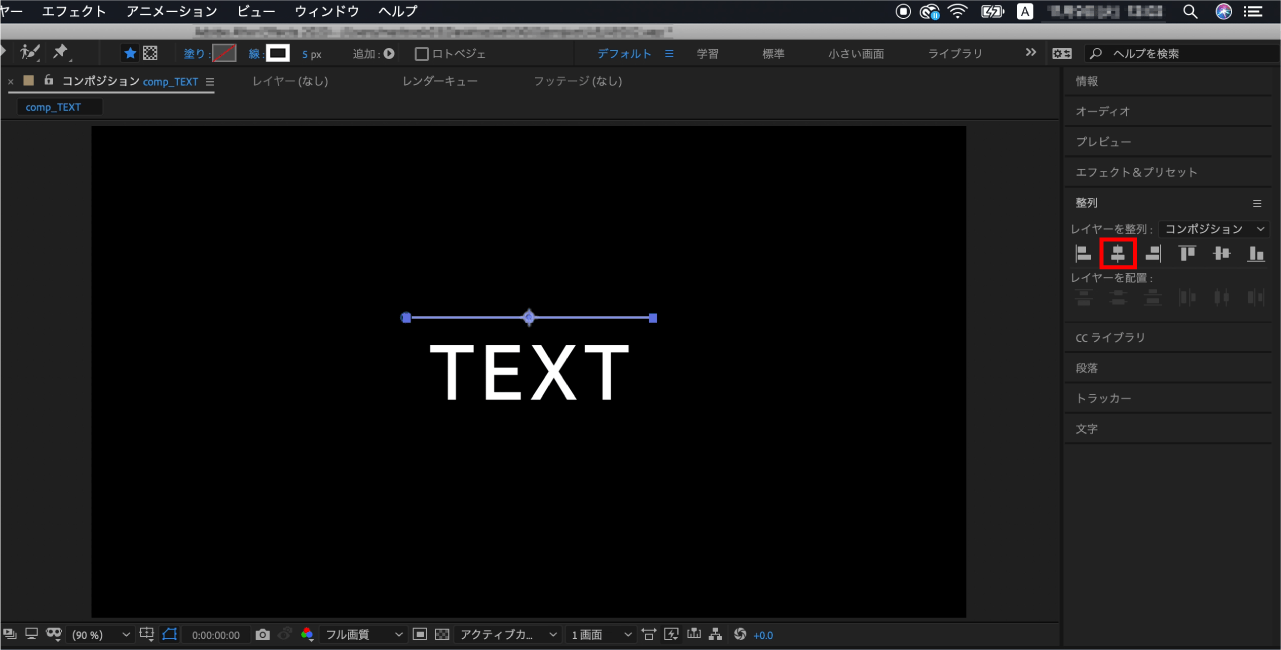This screenshot has width=1281, height=650.
Task: Switch to the ライブラリ workspace
Action: [x=955, y=54]
